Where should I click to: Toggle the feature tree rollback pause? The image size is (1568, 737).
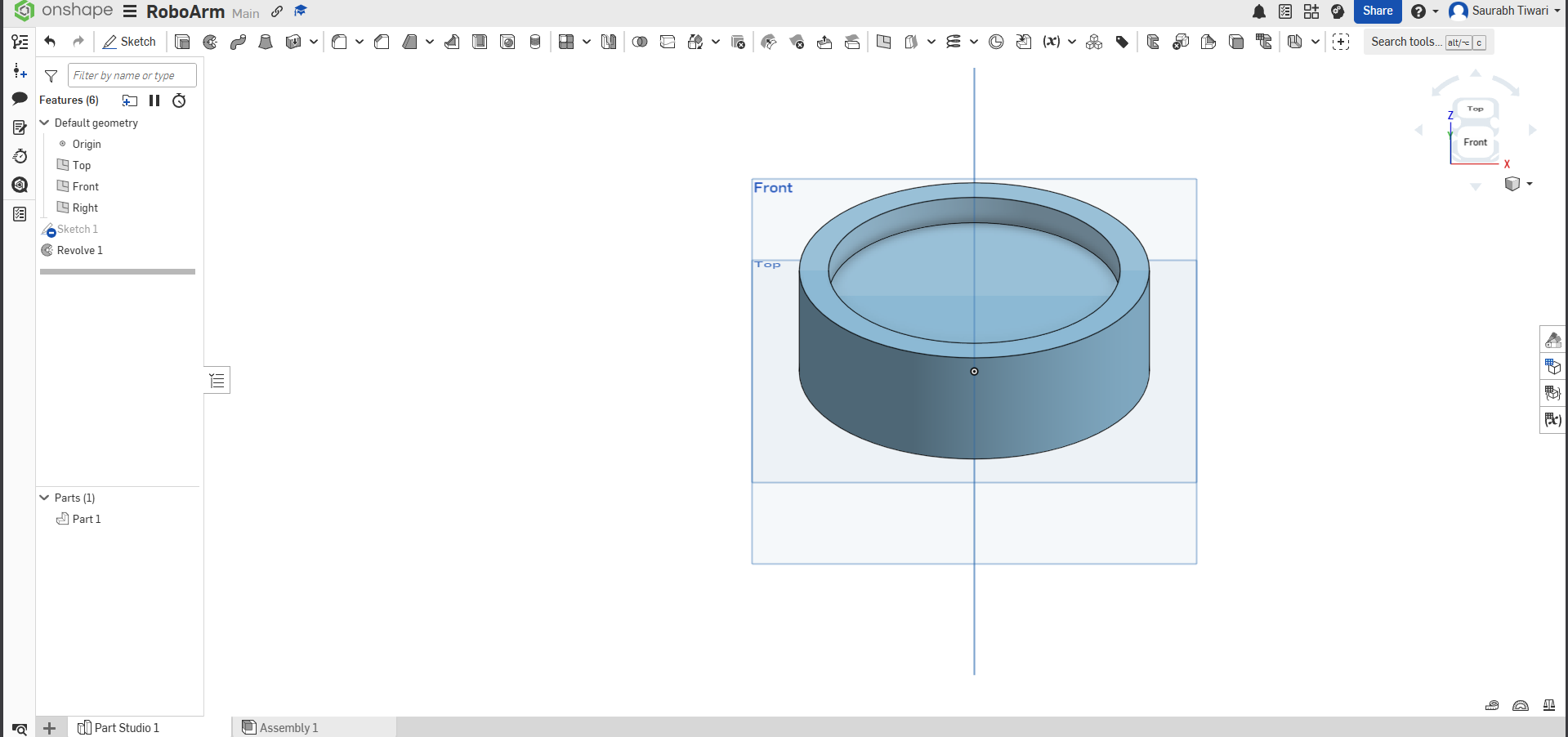click(154, 100)
